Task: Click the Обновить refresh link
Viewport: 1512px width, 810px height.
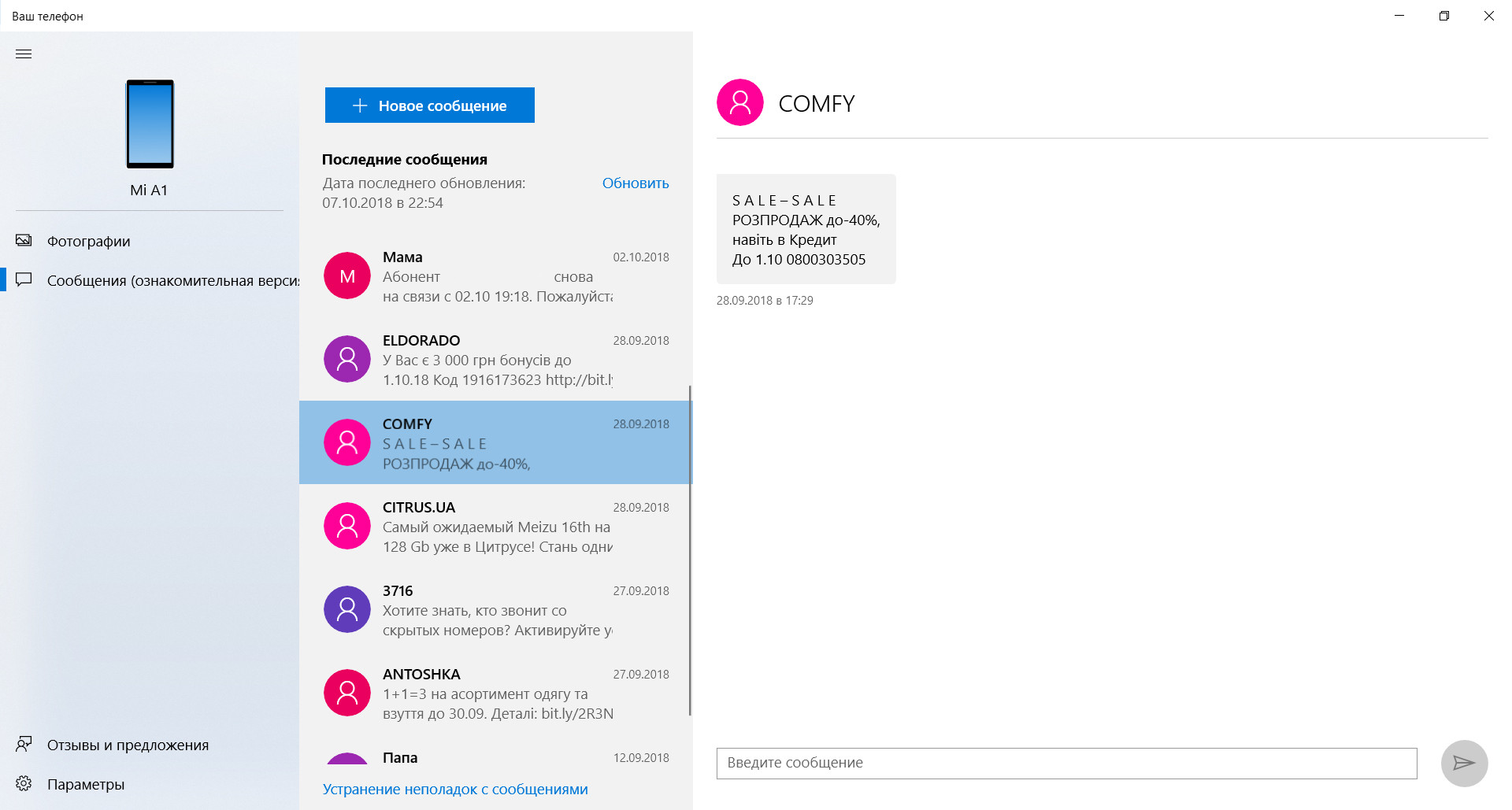Action: pos(635,183)
